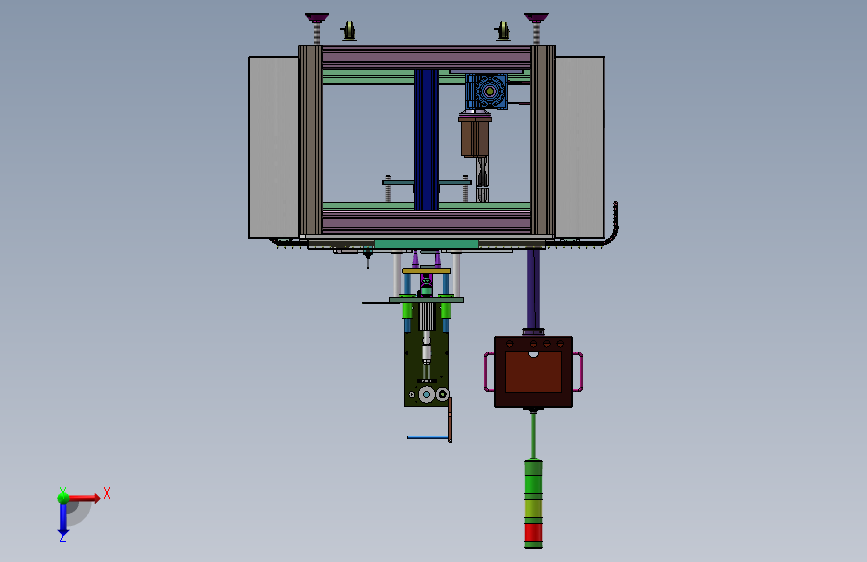The image size is (867, 562).
Task: Click the blue Z axis arrow of the triad
Action: [x=63, y=519]
